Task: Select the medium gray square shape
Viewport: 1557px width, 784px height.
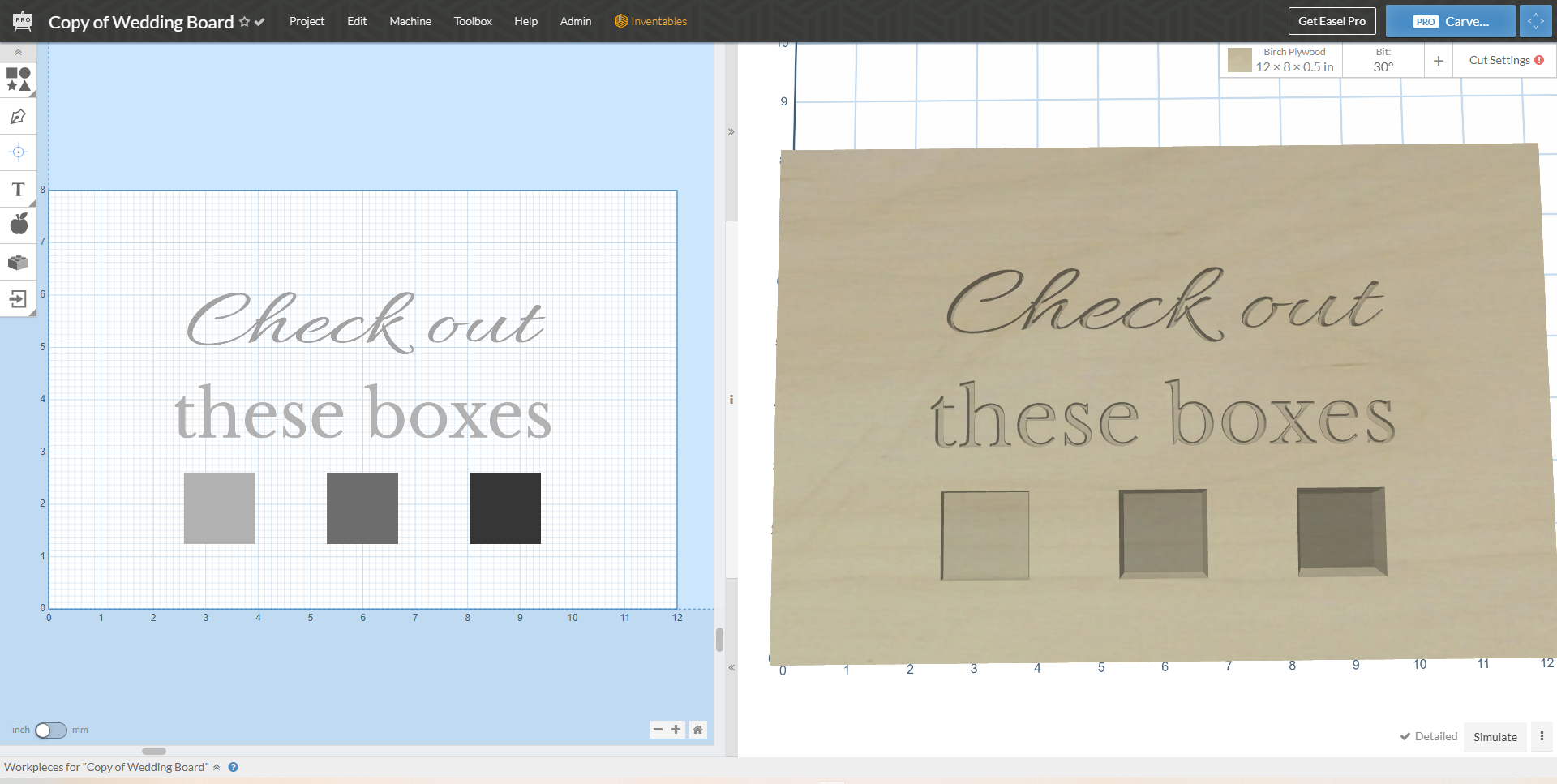Action: click(362, 508)
